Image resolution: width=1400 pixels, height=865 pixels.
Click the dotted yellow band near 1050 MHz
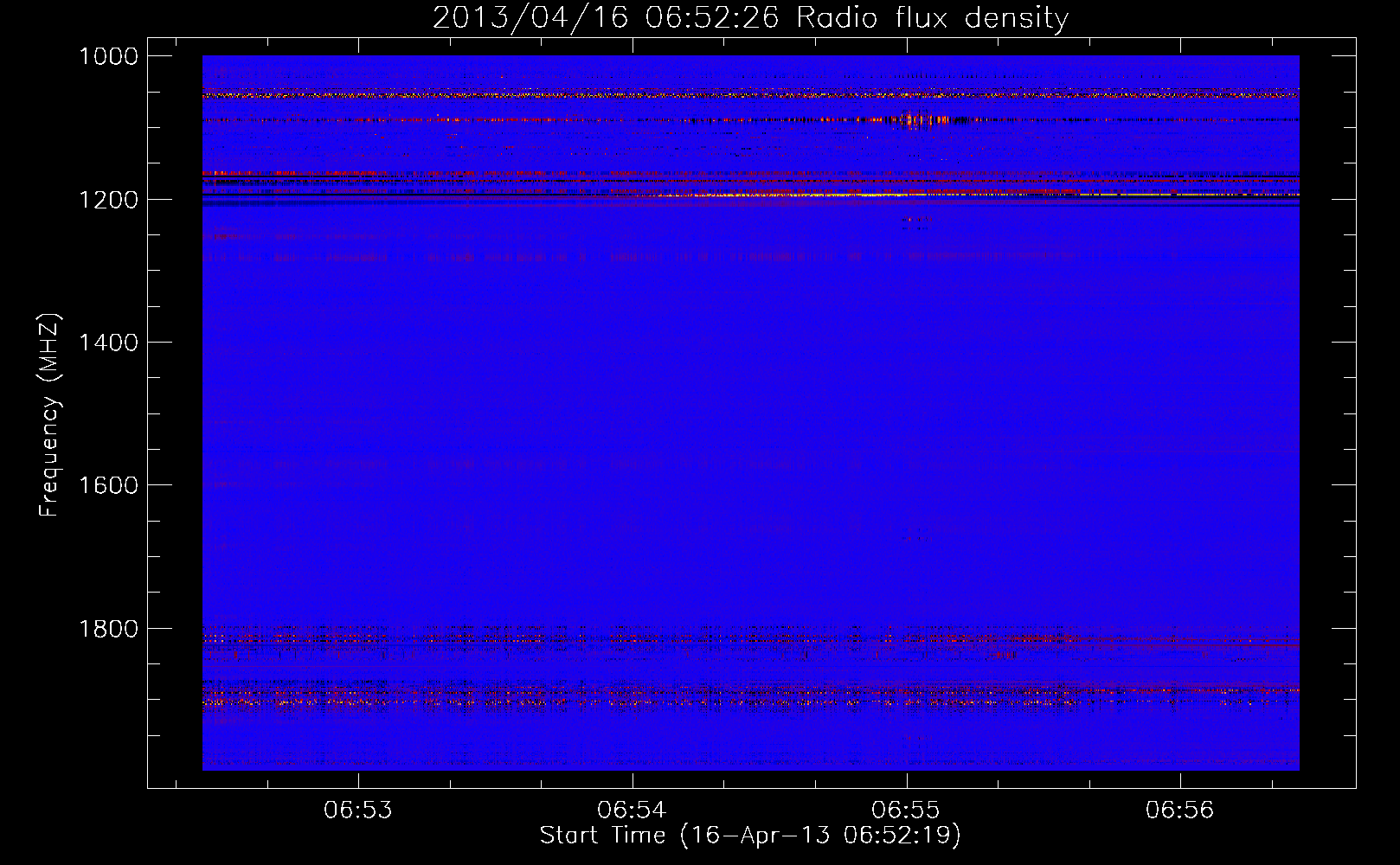(x=606, y=95)
